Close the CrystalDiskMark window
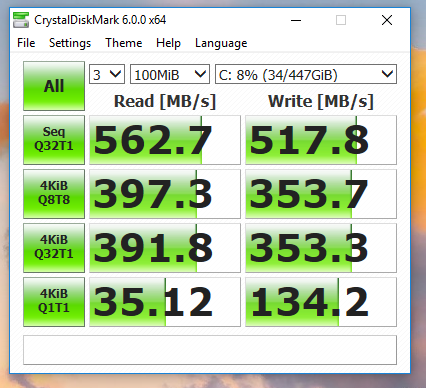This screenshot has height=388, width=426. pos(387,20)
